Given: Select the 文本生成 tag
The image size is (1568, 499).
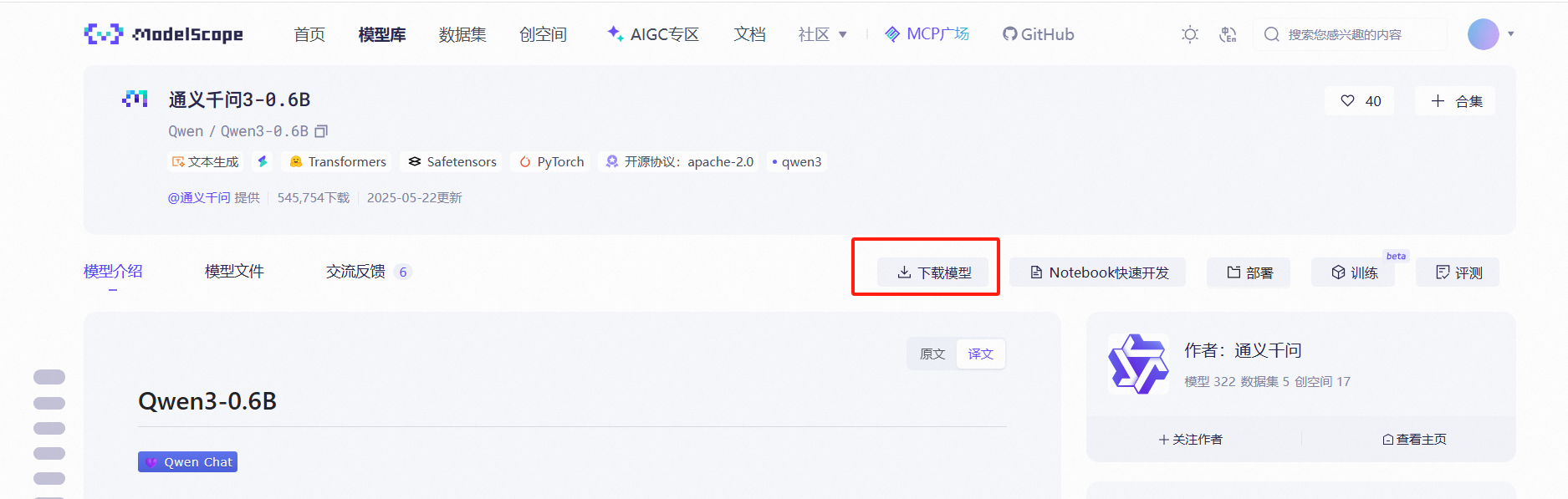Looking at the screenshot, I should coord(206,161).
